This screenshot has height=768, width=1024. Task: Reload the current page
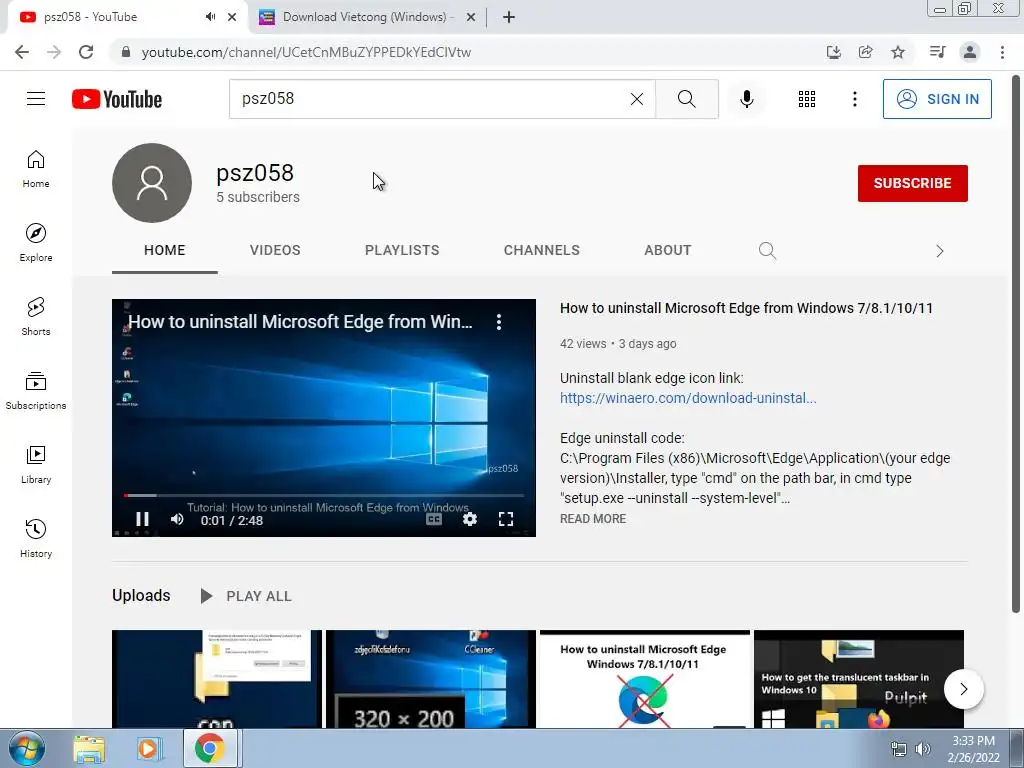[x=86, y=52]
